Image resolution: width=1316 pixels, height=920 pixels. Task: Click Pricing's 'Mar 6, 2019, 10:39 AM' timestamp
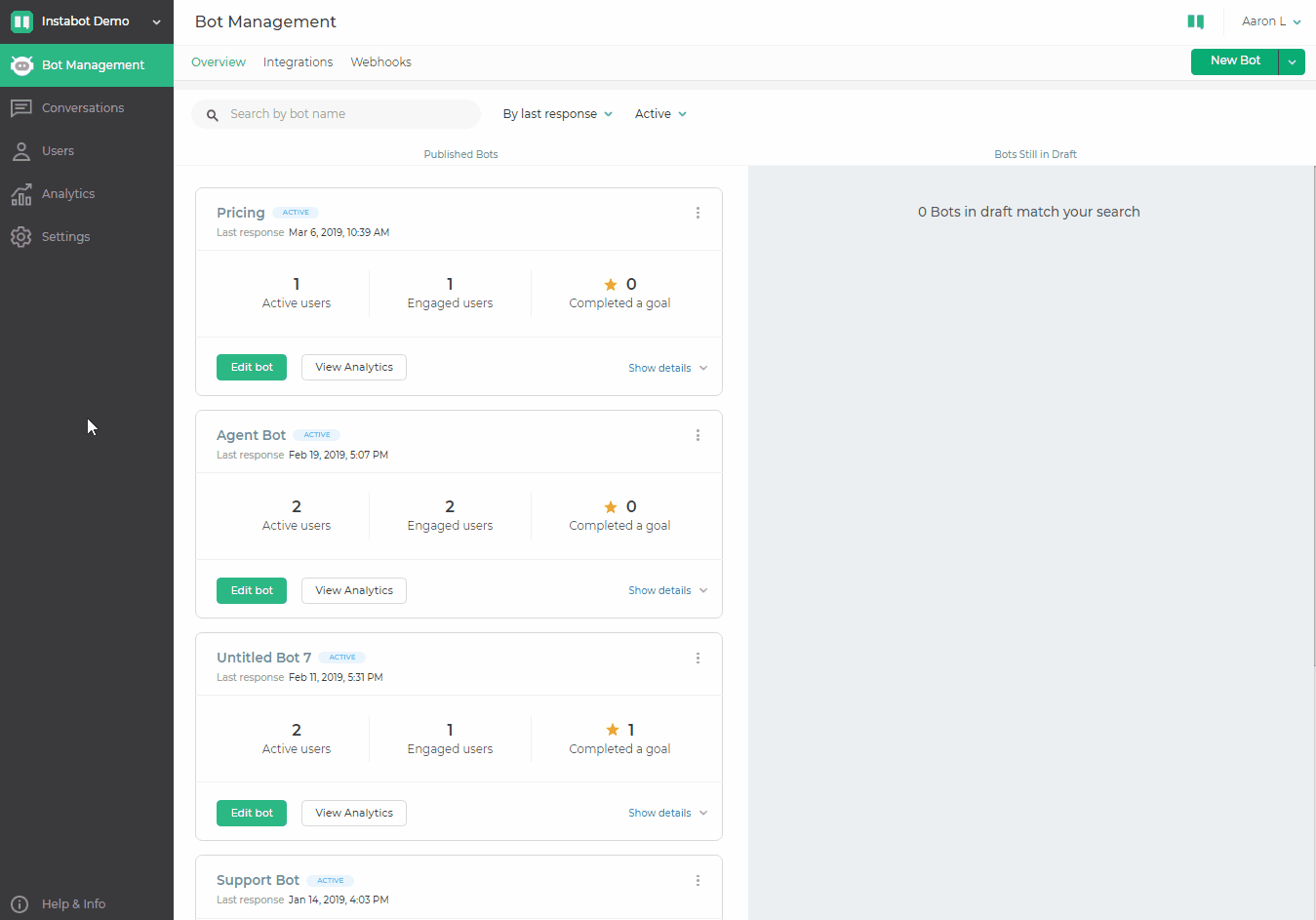coord(339,232)
